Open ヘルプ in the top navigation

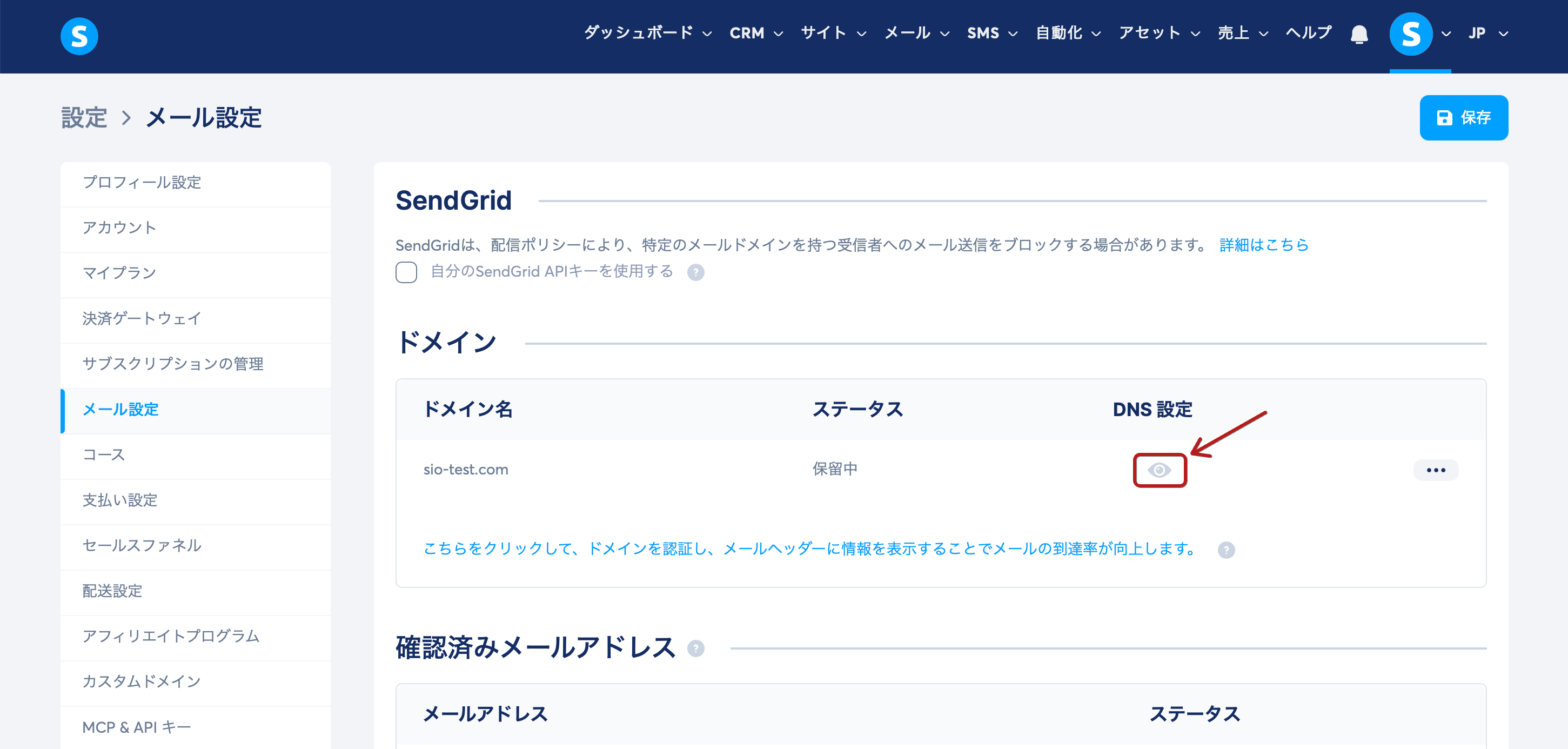point(1308,33)
